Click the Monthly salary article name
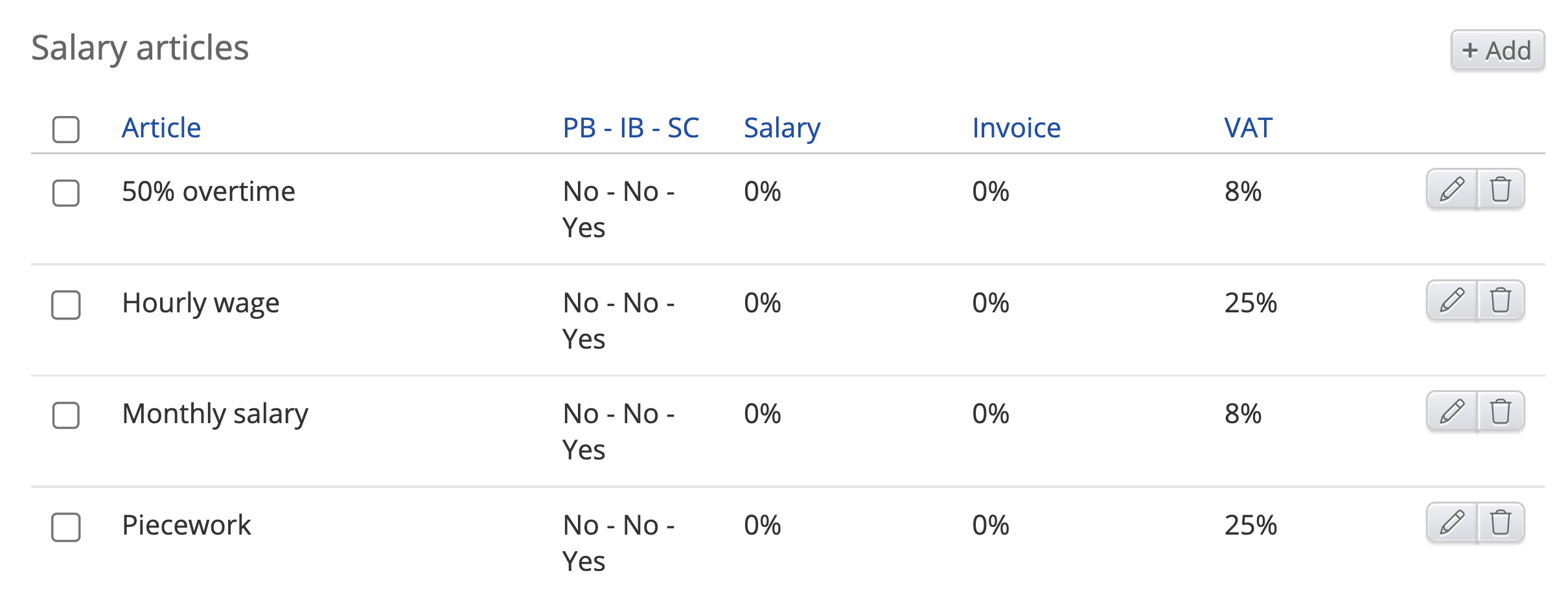The image size is (1568, 591). (215, 413)
